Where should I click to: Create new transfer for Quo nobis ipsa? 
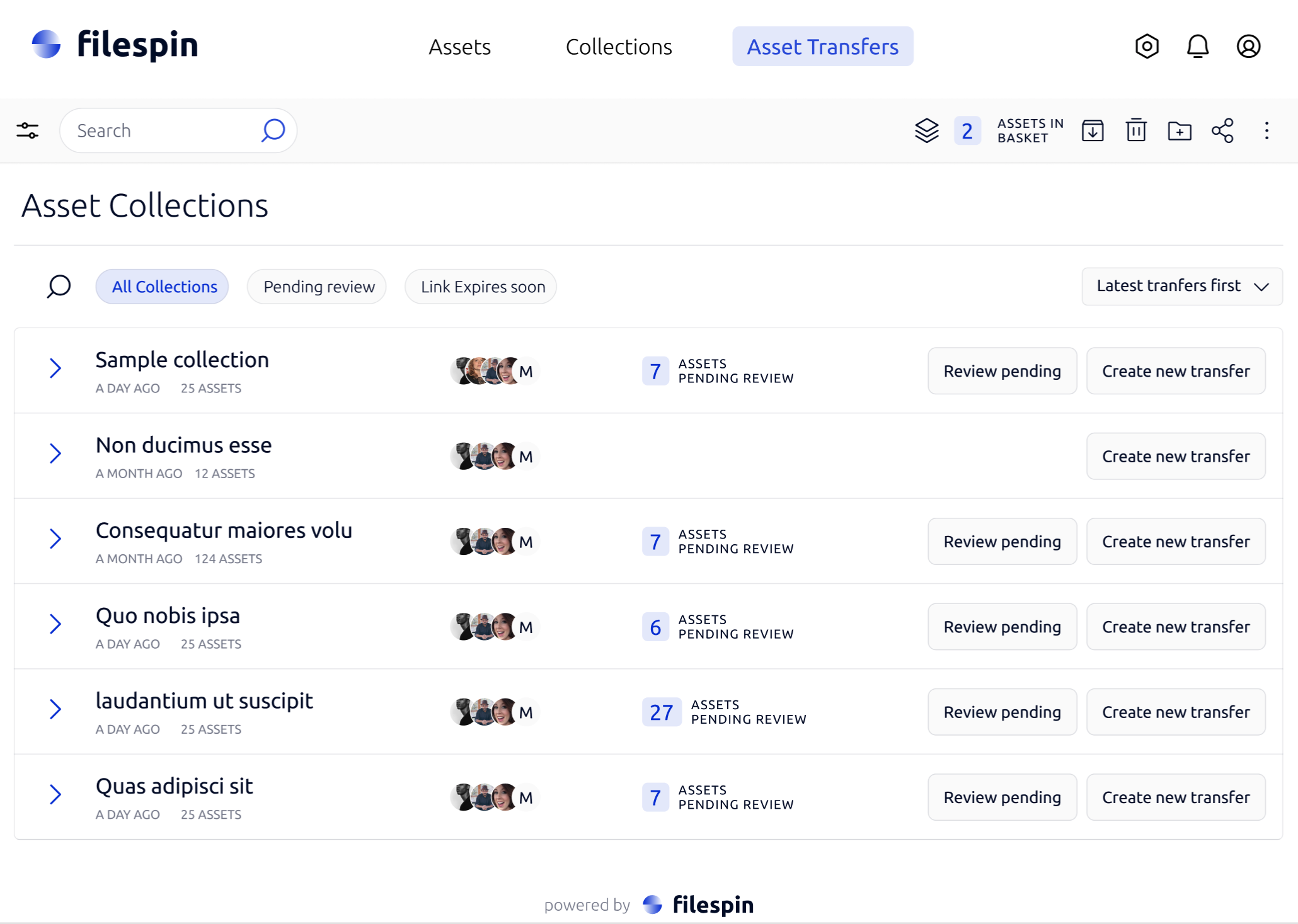[x=1176, y=627]
